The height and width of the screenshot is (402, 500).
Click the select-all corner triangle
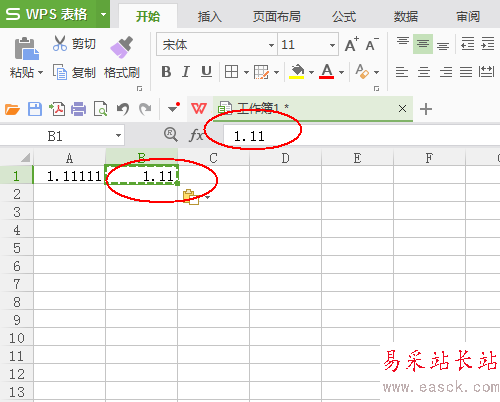25,157
